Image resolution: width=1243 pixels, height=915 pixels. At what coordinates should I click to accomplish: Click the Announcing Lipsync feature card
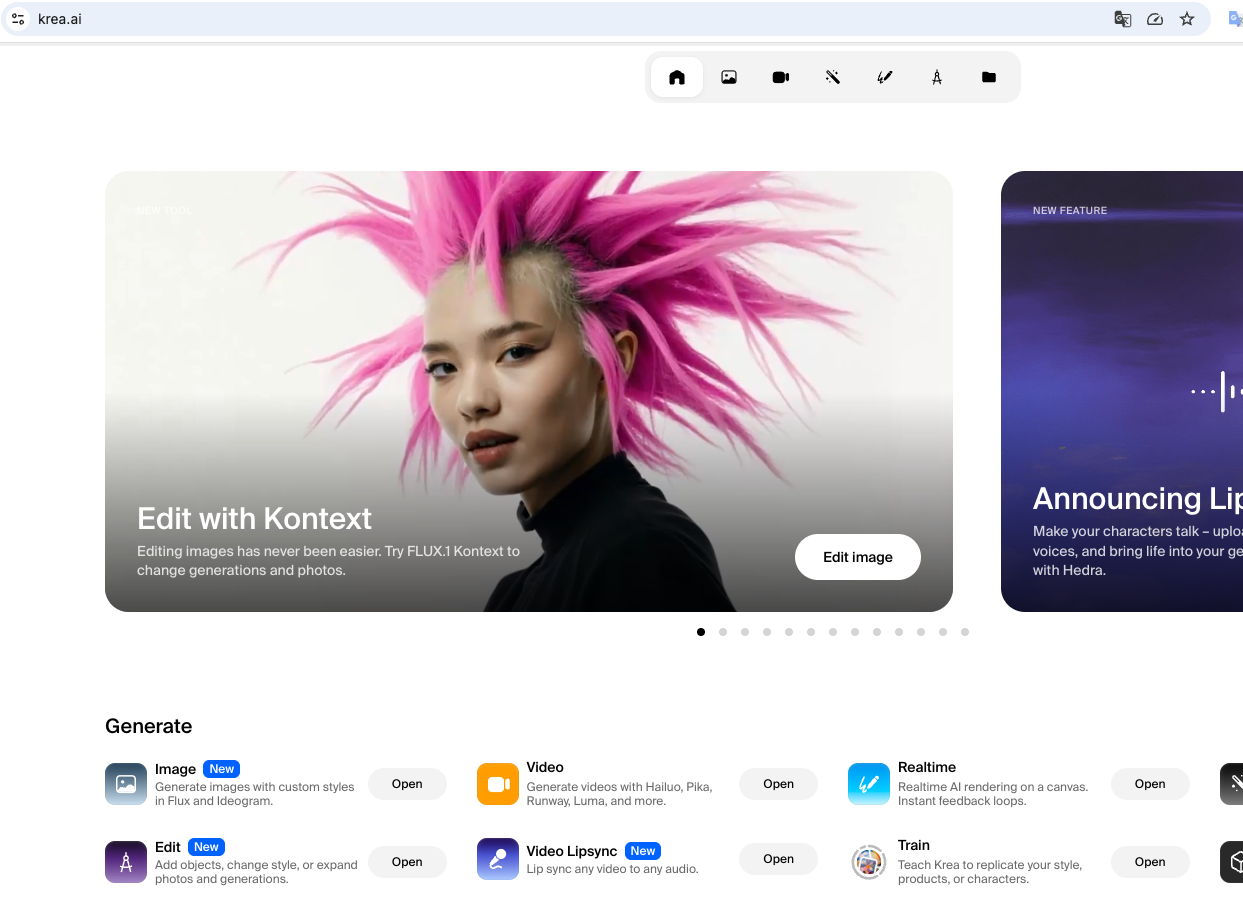point(1121,391)
